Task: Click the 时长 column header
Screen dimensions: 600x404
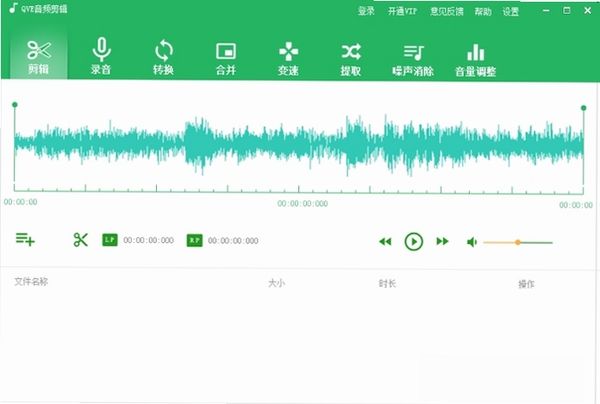Action: (387, 283)
